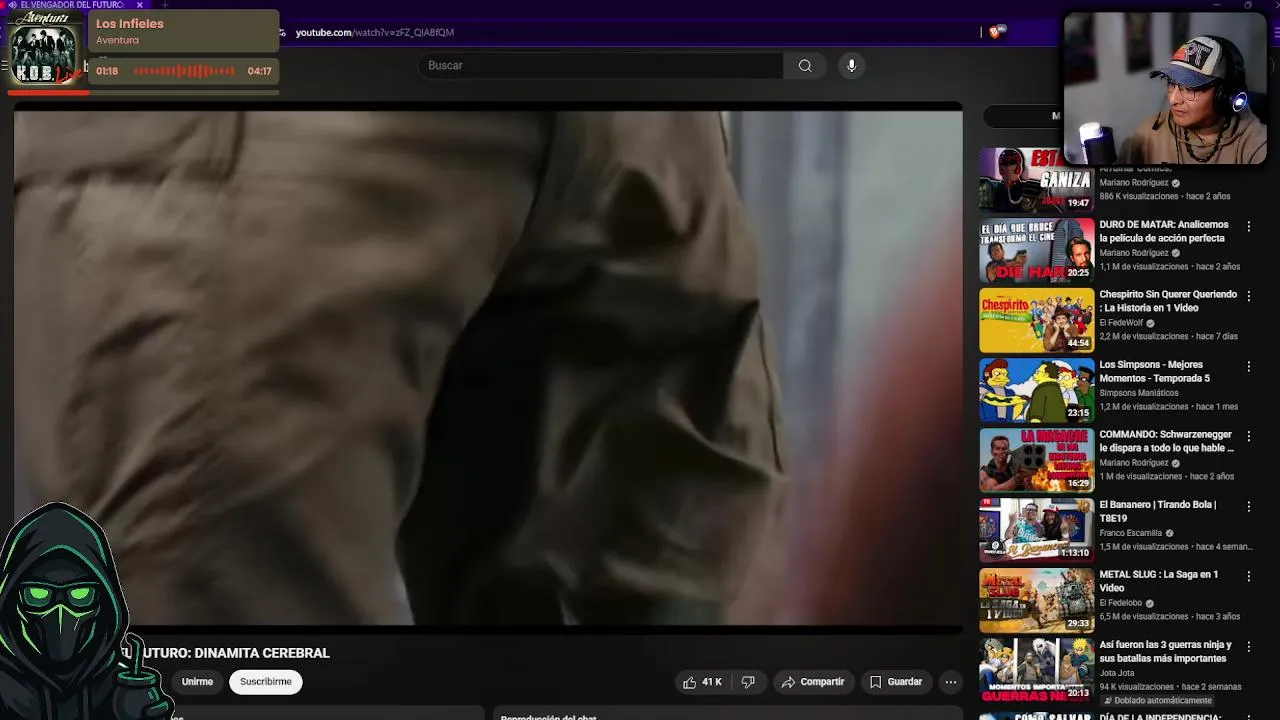Screen dimensions: 1280x720
Task: Open Franco Escamilla channel name
Action: [x=1131, y=533]
